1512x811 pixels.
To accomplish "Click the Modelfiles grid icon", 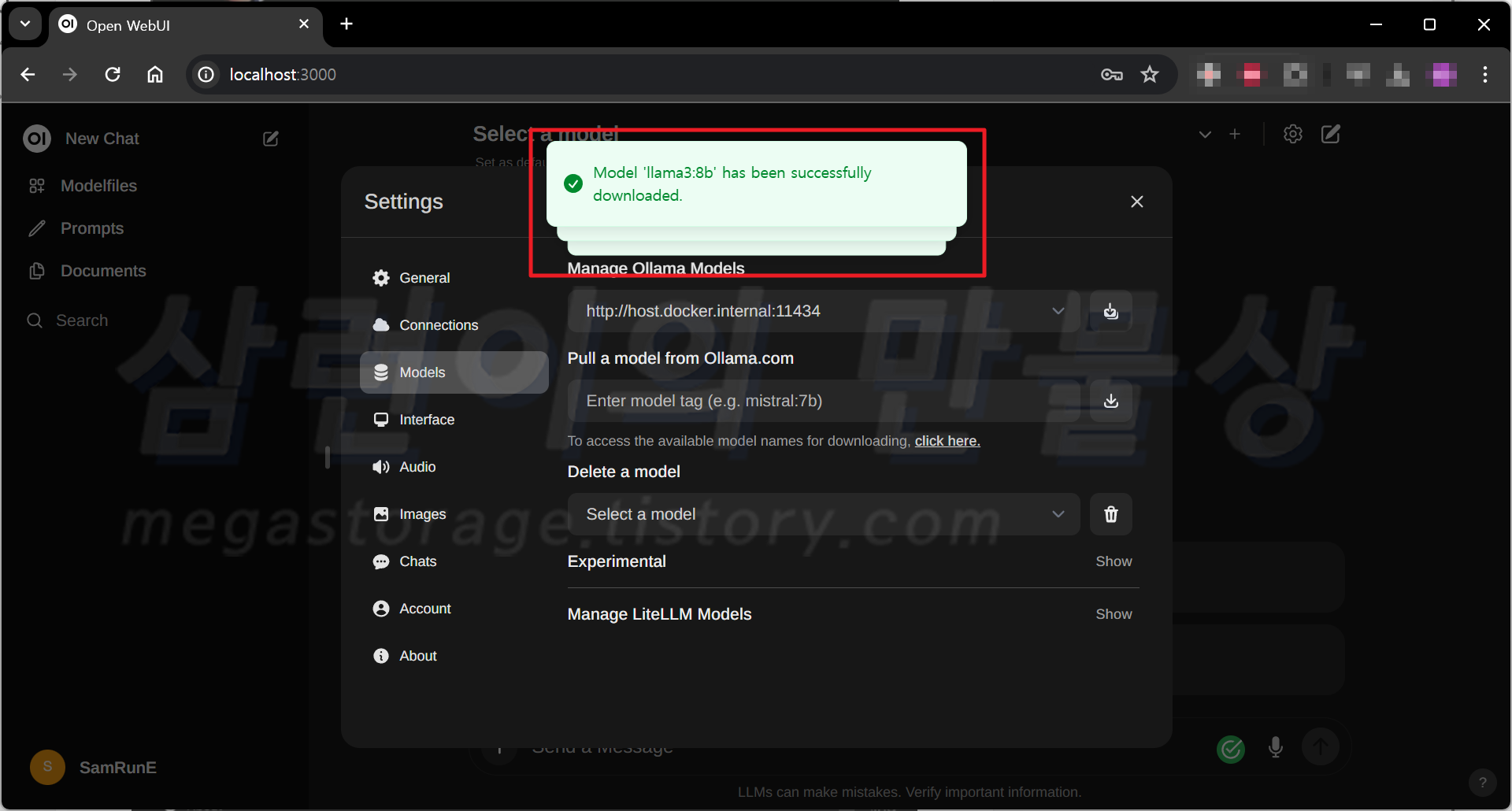I will pyautogui.click(x=37, y=186).
